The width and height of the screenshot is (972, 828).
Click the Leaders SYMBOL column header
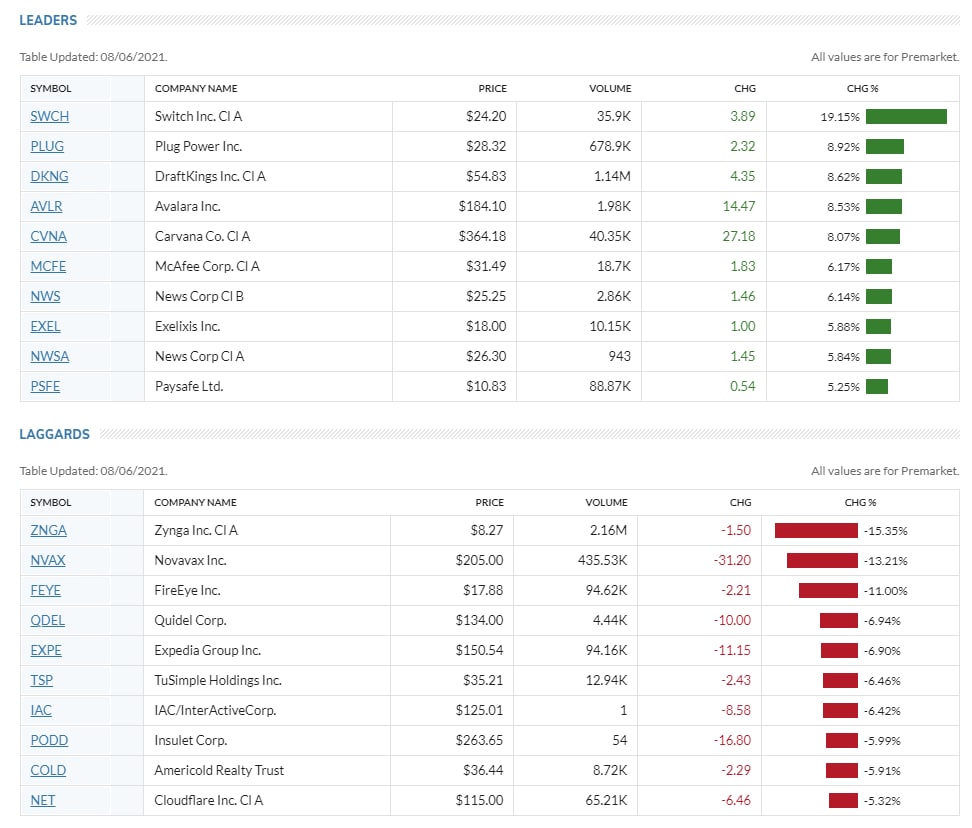coord(51,89)
